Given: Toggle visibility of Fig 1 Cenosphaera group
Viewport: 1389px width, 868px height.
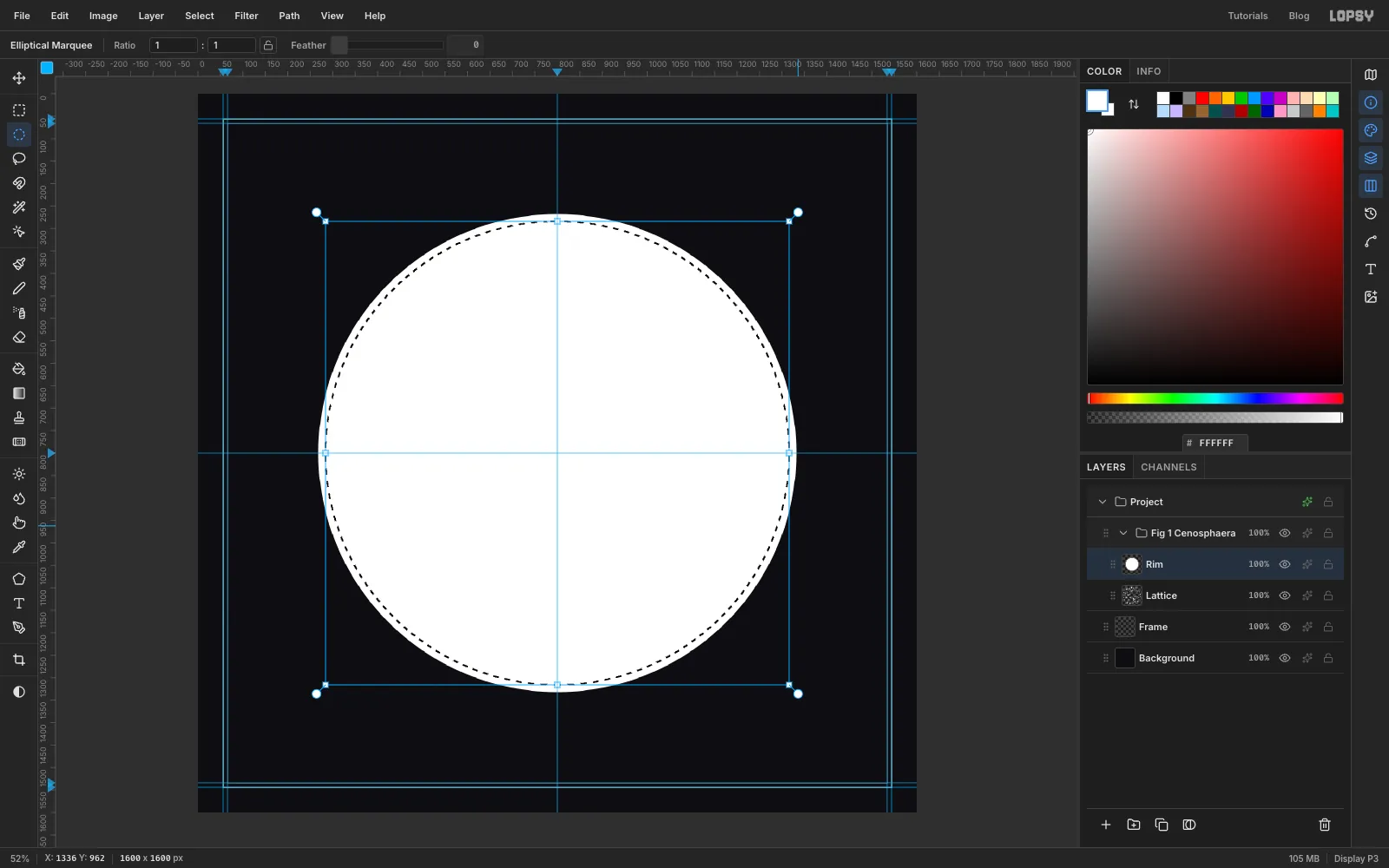Looking at the screenshot, I should pos(1285,533).
